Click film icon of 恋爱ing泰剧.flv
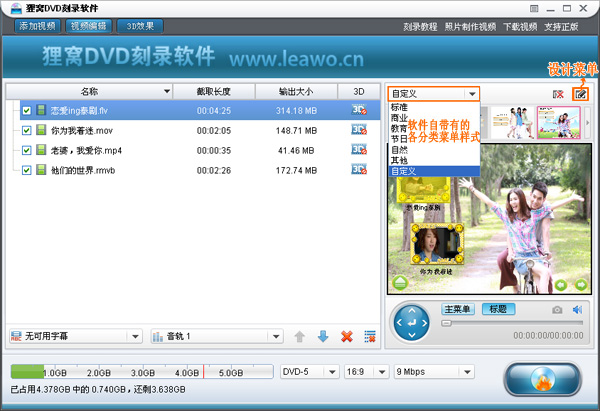Viewport: 600px width, 411px height. 41,110
